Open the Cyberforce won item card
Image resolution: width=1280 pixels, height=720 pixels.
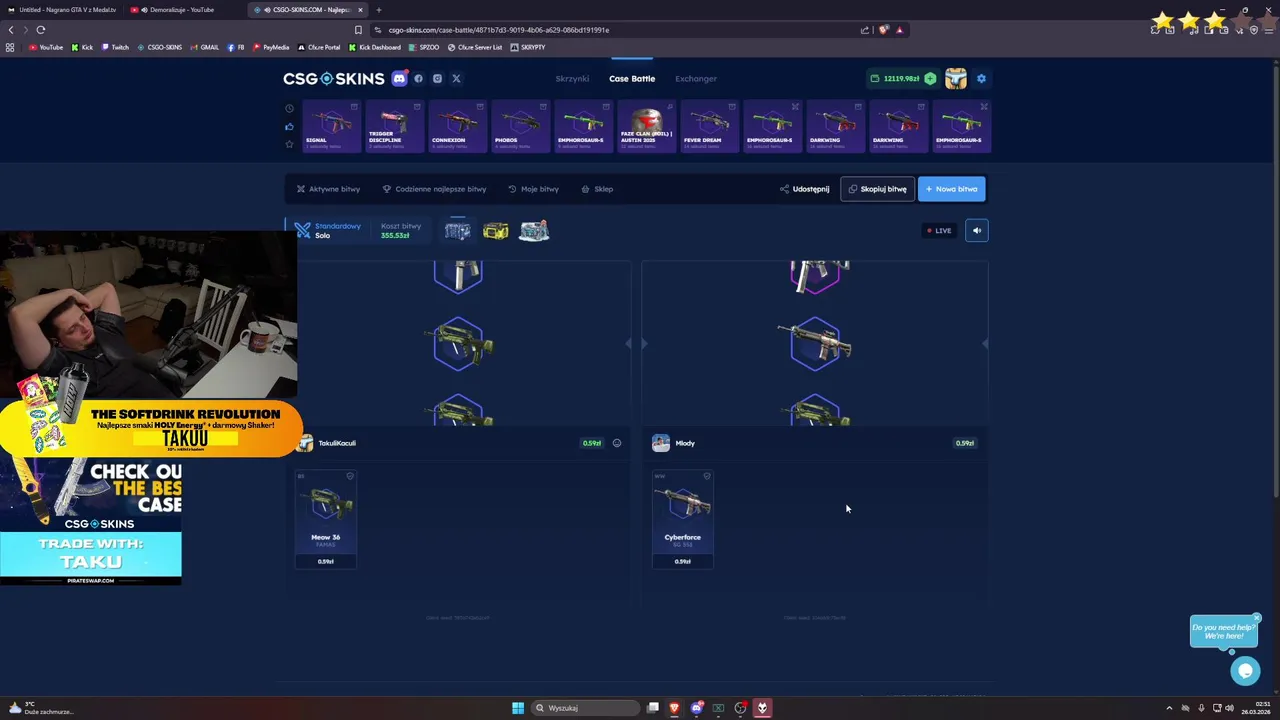tap(682, 519)
